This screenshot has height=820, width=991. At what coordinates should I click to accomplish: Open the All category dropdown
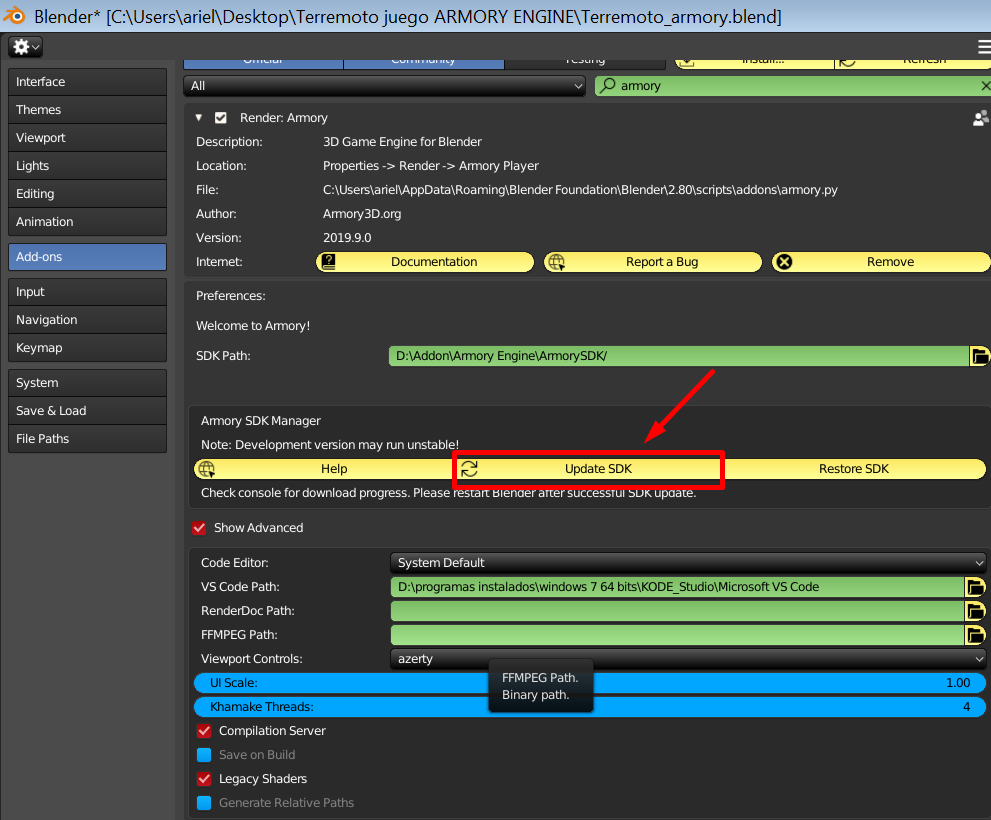(x=385, y=86)
